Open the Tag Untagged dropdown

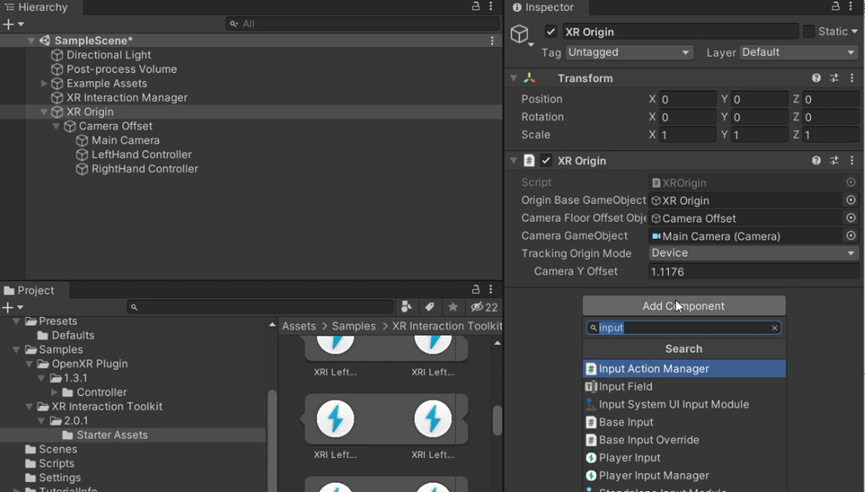coord(629,52)
